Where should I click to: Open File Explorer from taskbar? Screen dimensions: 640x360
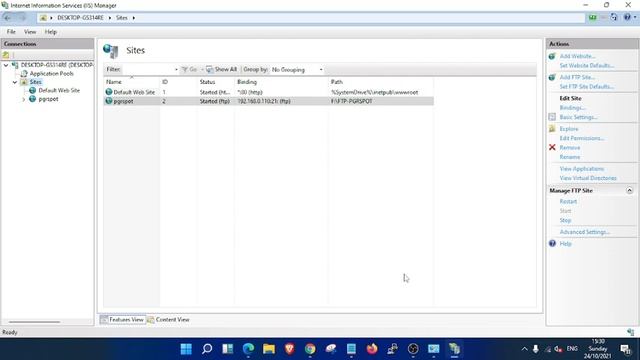pos(269,349)
